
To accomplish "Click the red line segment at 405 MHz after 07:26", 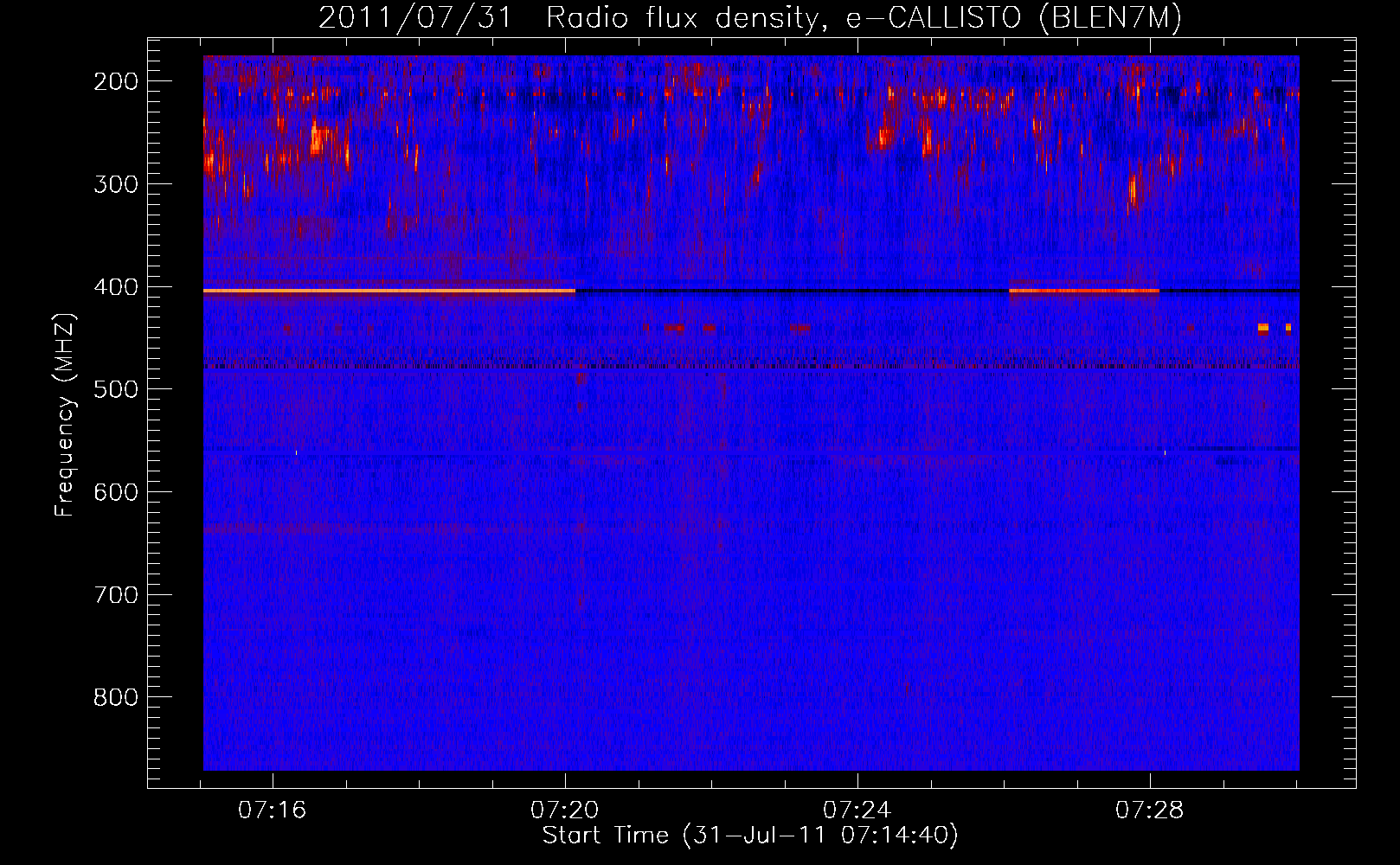I will [x=1084, y=292].
